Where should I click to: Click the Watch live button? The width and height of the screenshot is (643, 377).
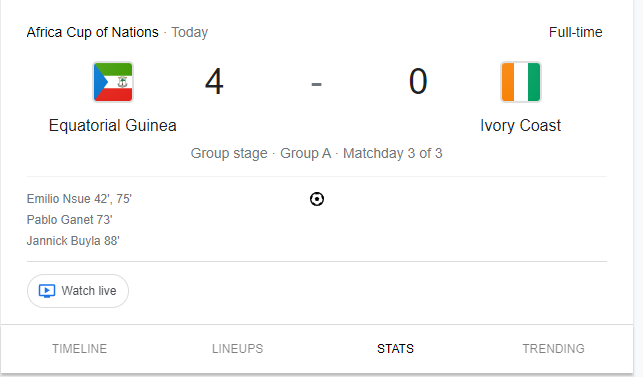point(78,291)
